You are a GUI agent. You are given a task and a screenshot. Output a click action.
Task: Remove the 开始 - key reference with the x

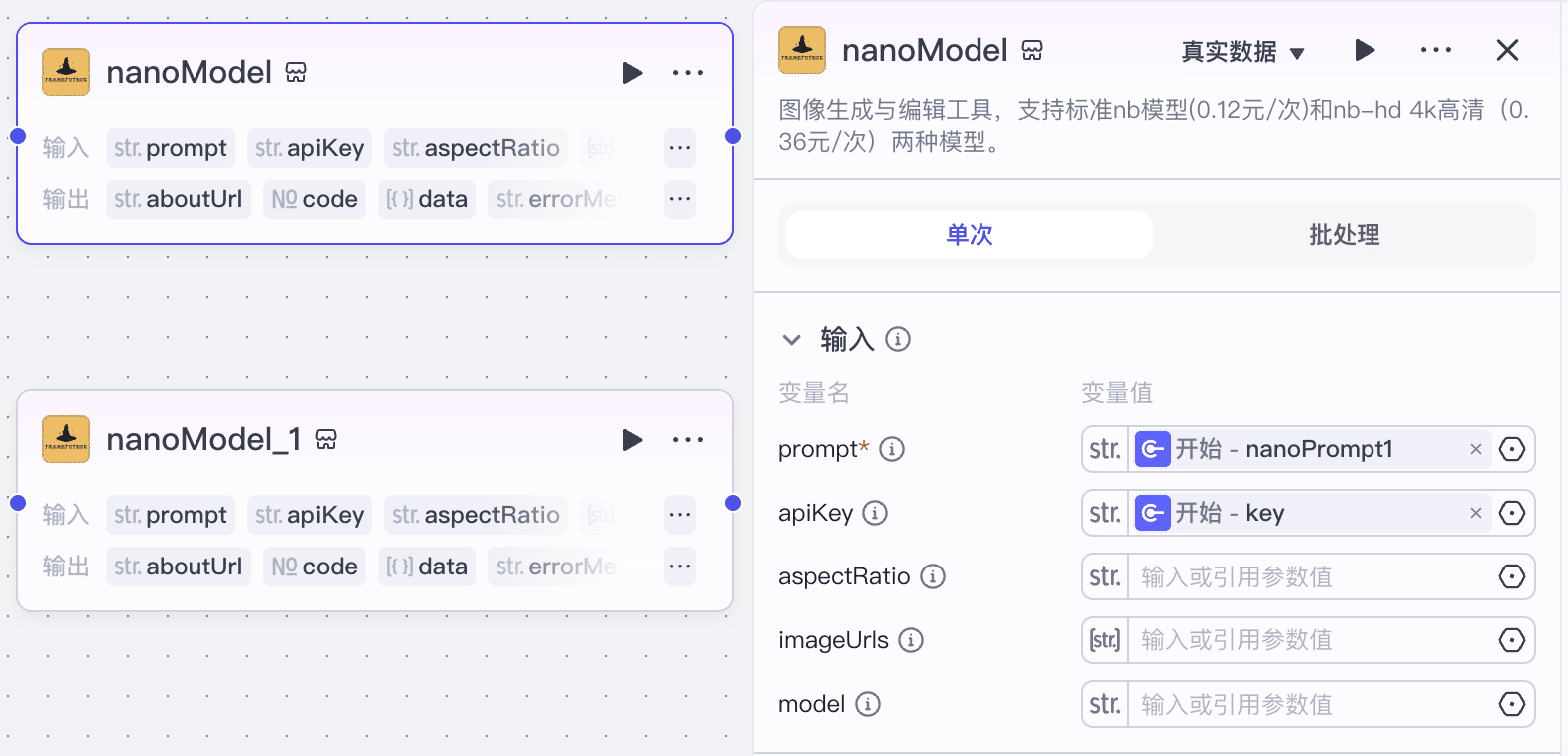(x=1475, y=513)
